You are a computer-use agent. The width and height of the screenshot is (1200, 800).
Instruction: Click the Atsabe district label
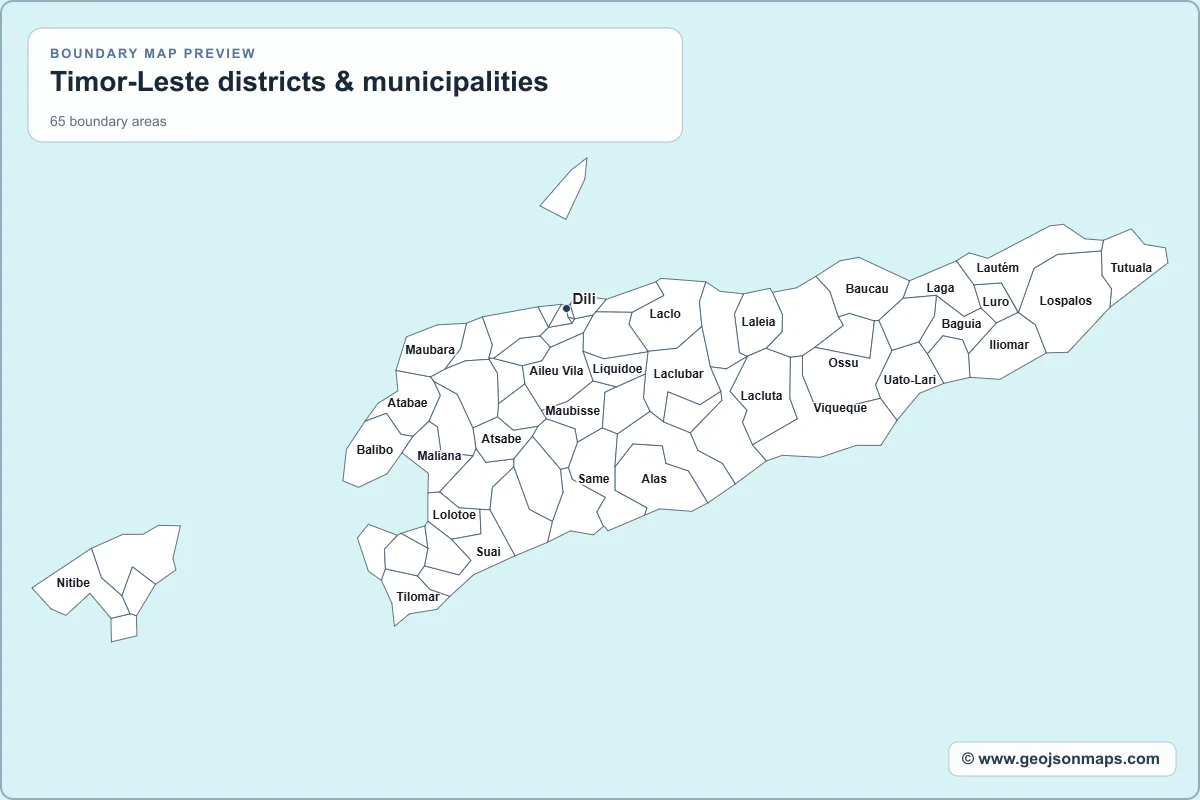click(x=501, y=439)
